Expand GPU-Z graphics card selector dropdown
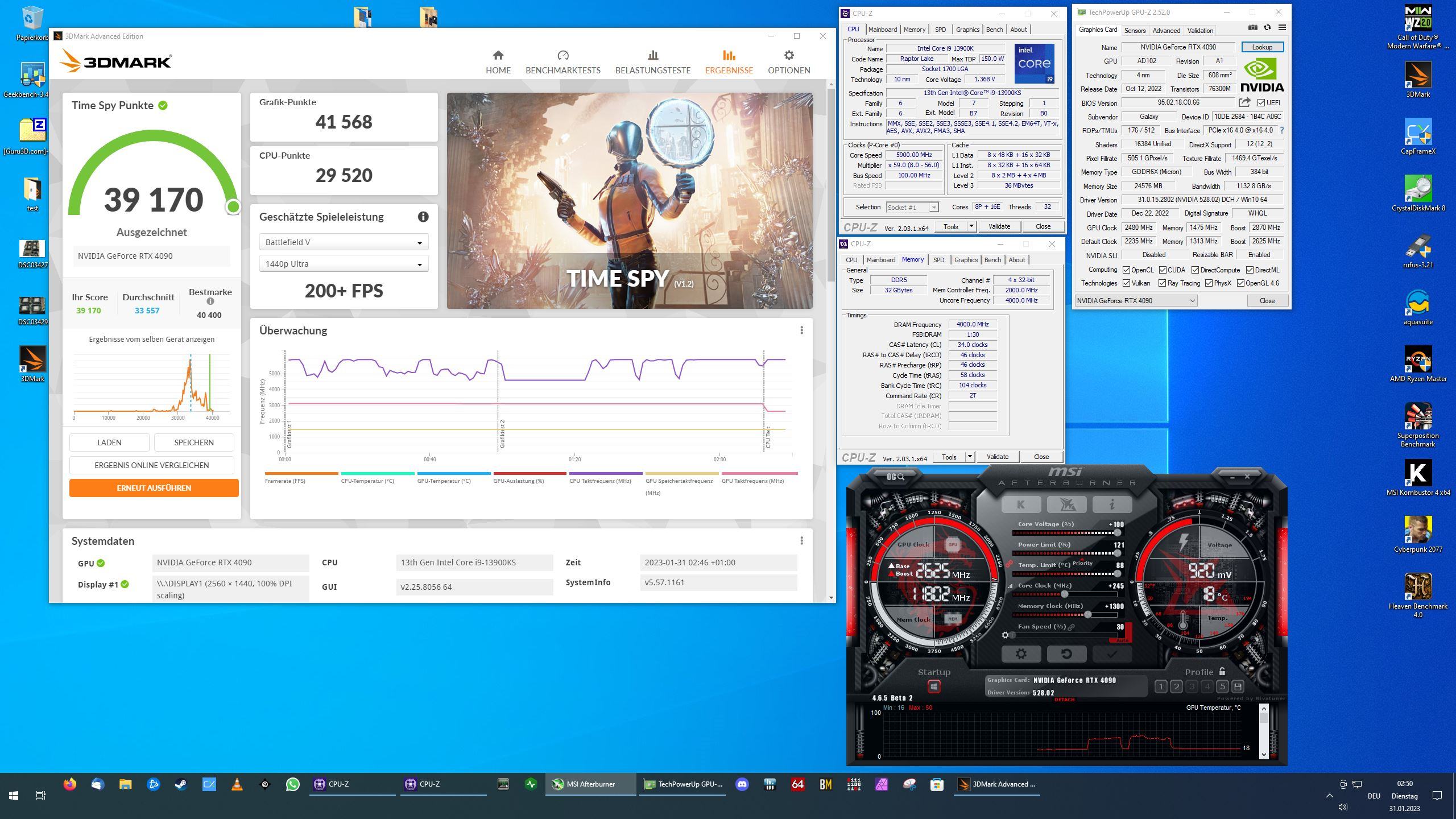The image size is (1456, 819). [x=1136, y=301]
